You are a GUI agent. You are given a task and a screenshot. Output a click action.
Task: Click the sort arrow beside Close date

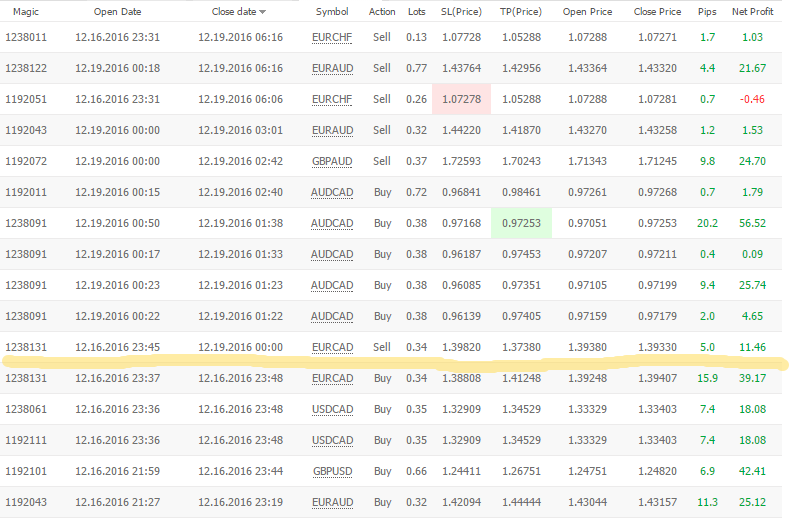(263, 12)
